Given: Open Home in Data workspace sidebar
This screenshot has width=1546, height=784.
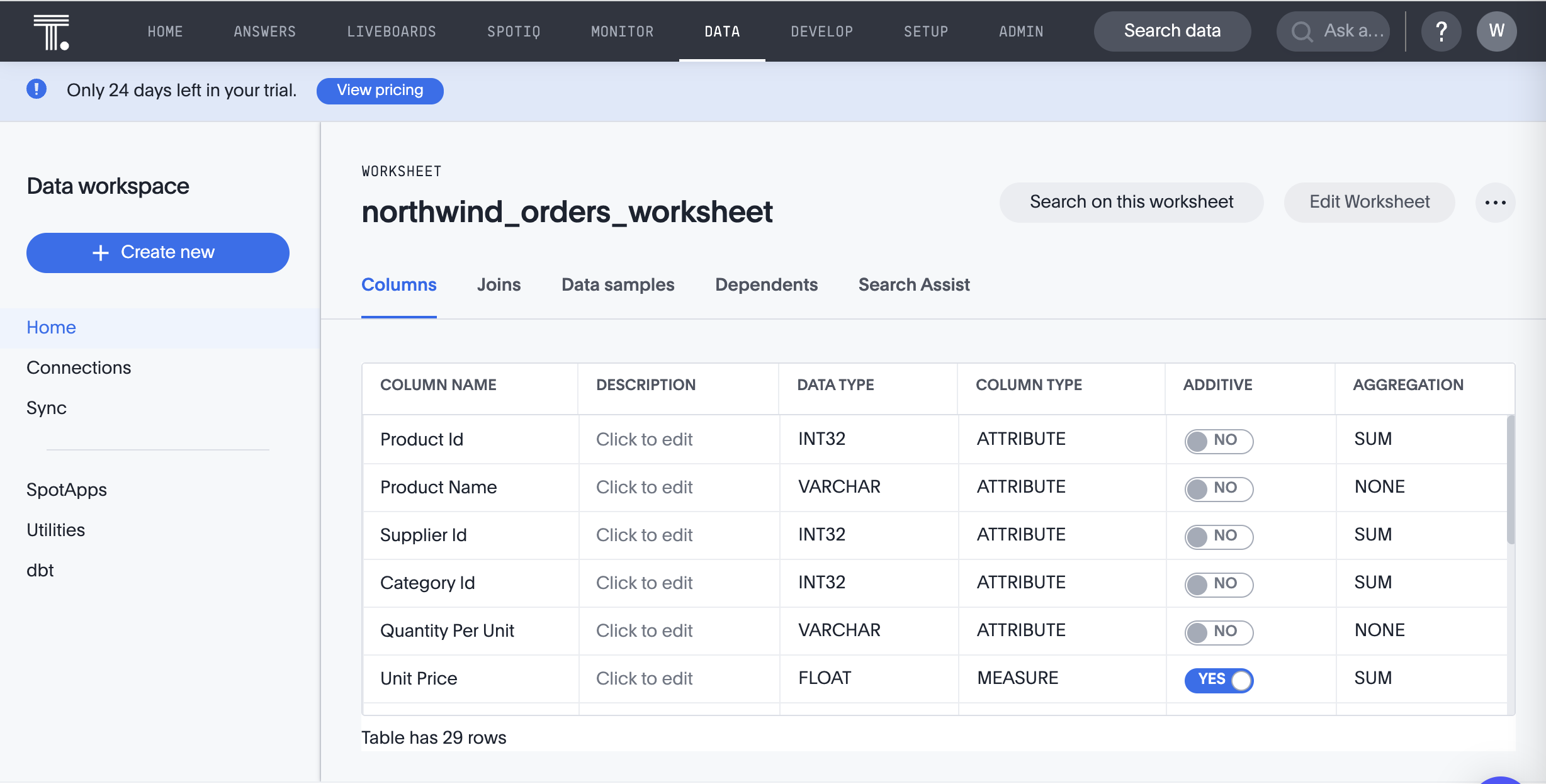Looking at the screenshot, I should pos(51,327).
